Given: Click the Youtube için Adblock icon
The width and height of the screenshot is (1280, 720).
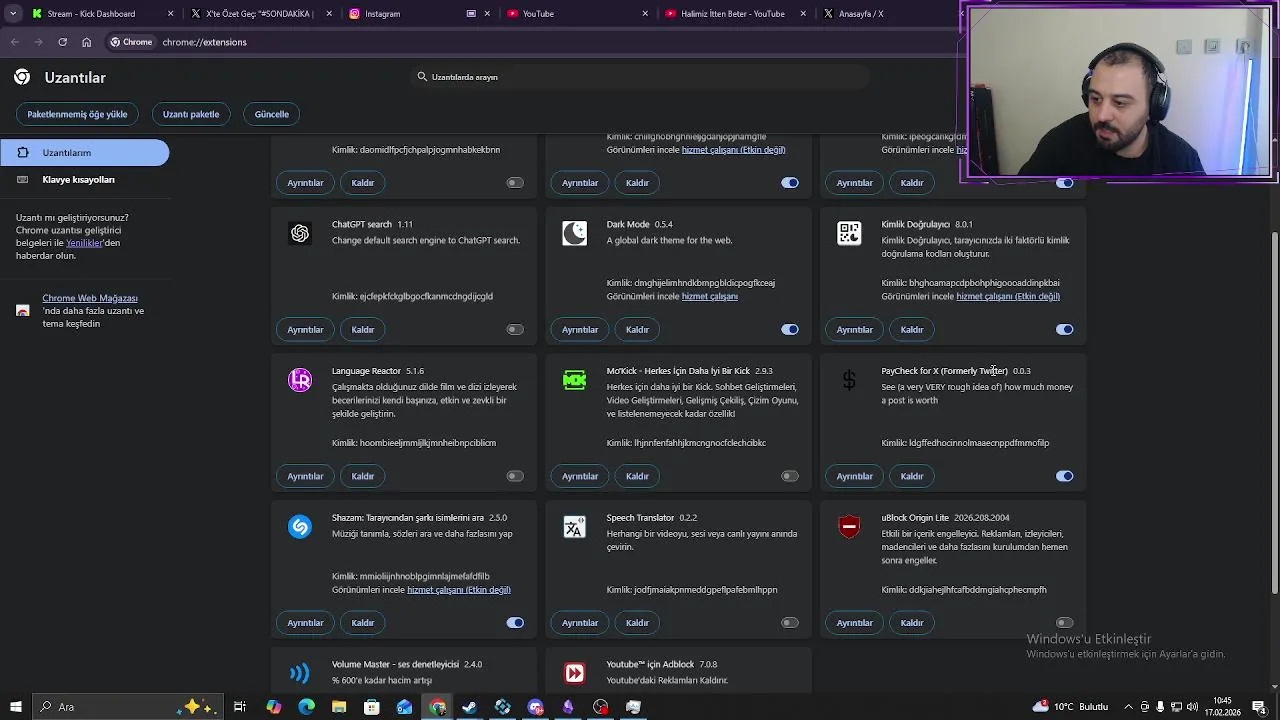Looking at the screenshot, I should [574, 673].
